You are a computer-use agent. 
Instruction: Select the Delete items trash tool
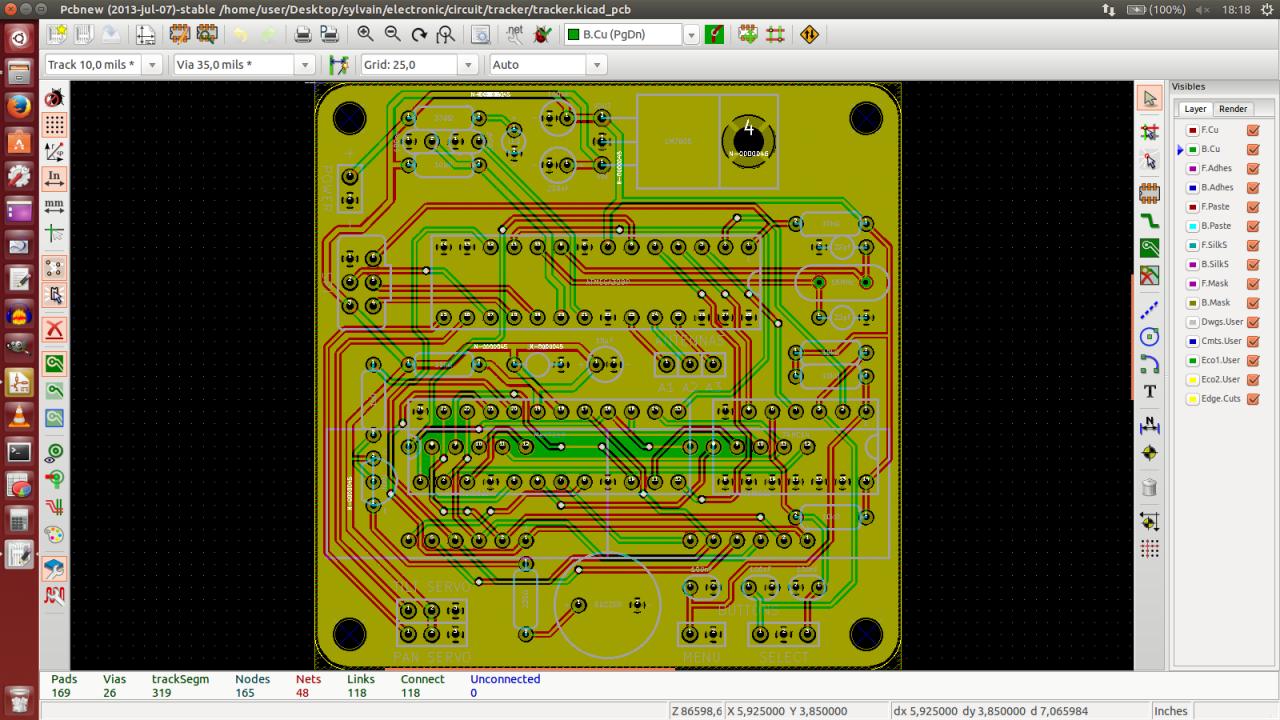tap(1150, 488)
